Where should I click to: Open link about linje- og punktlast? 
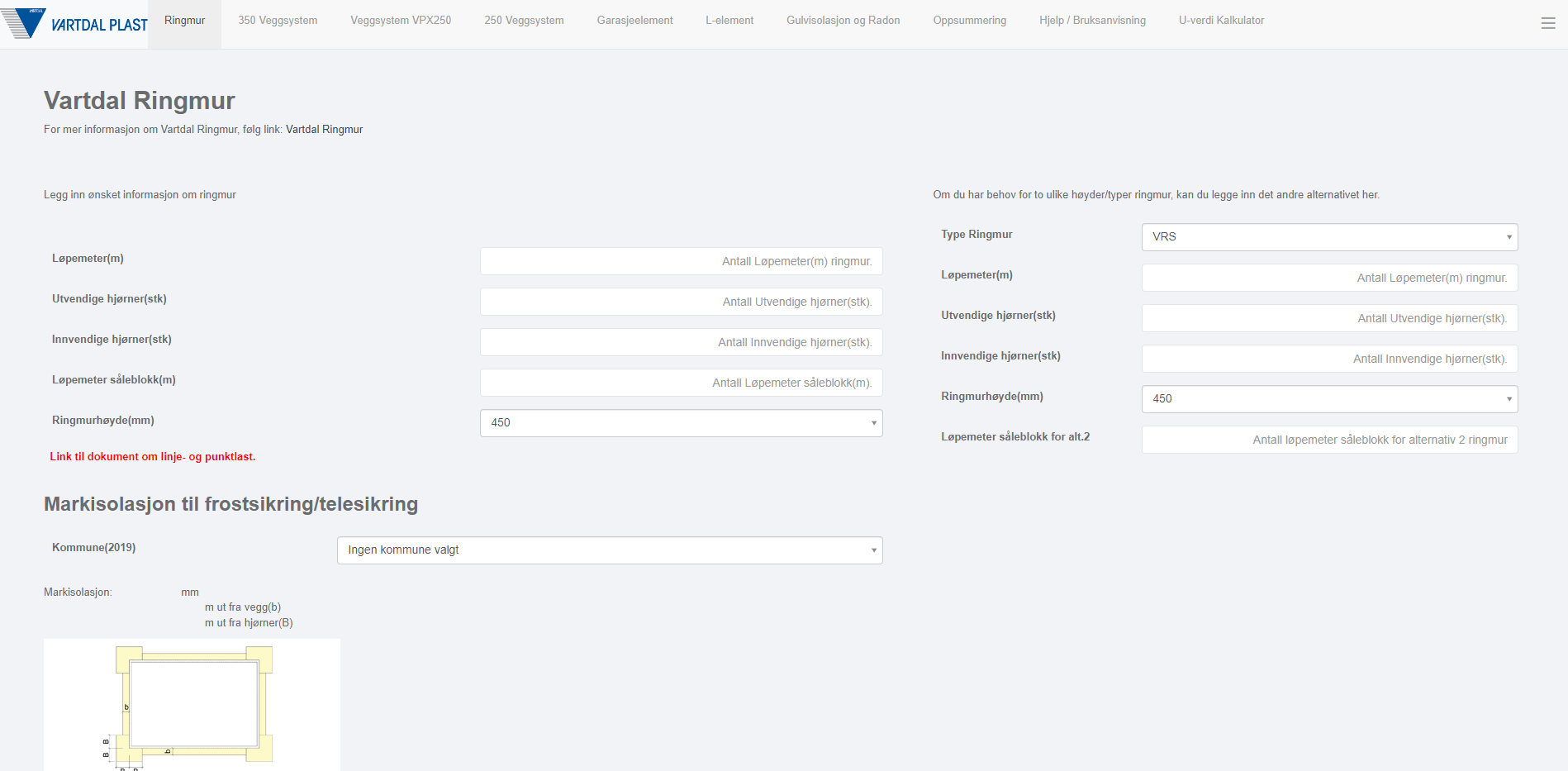click(153, 457)
